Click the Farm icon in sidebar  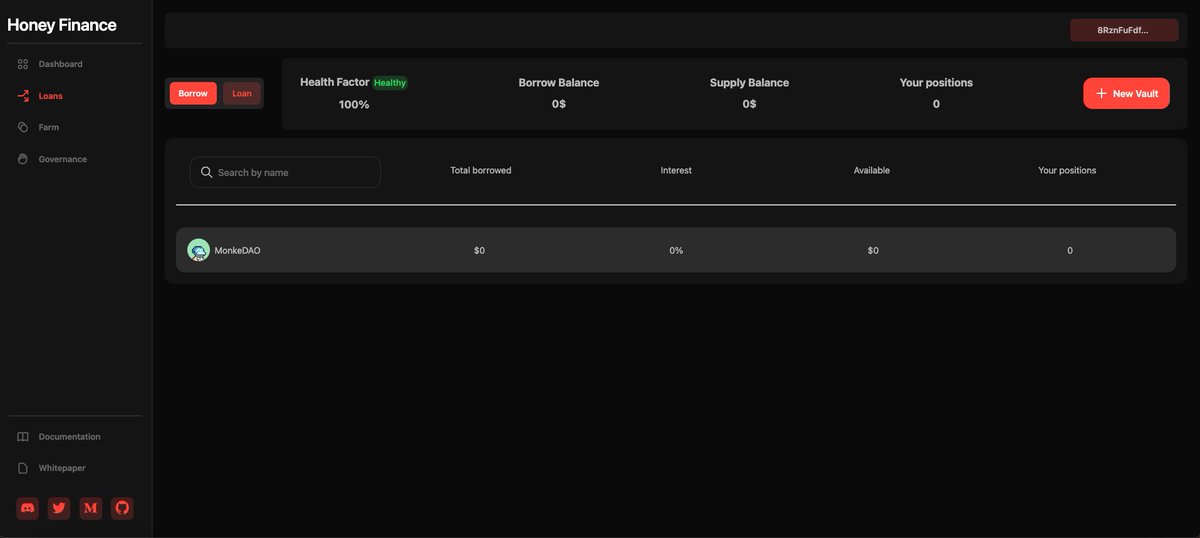(x=23, y=127)
